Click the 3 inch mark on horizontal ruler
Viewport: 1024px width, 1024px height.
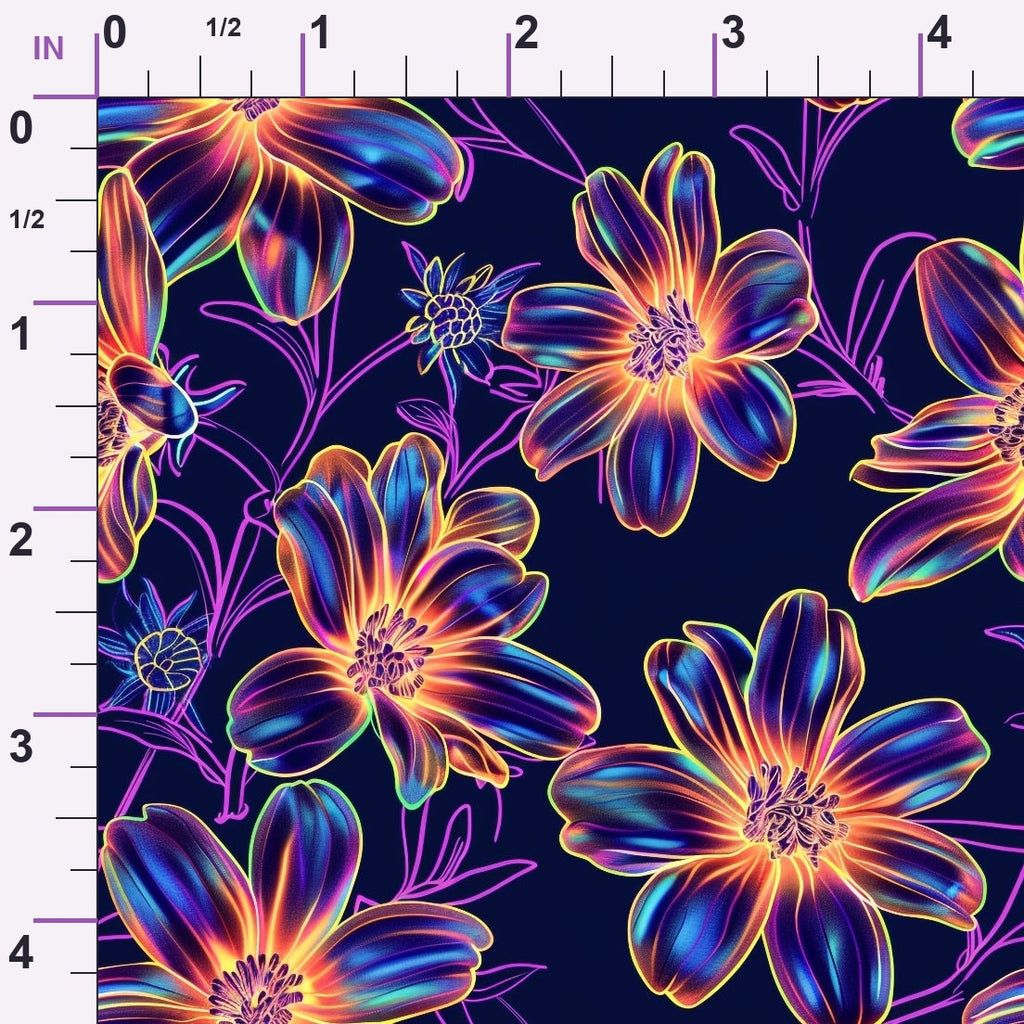point(733,33)
